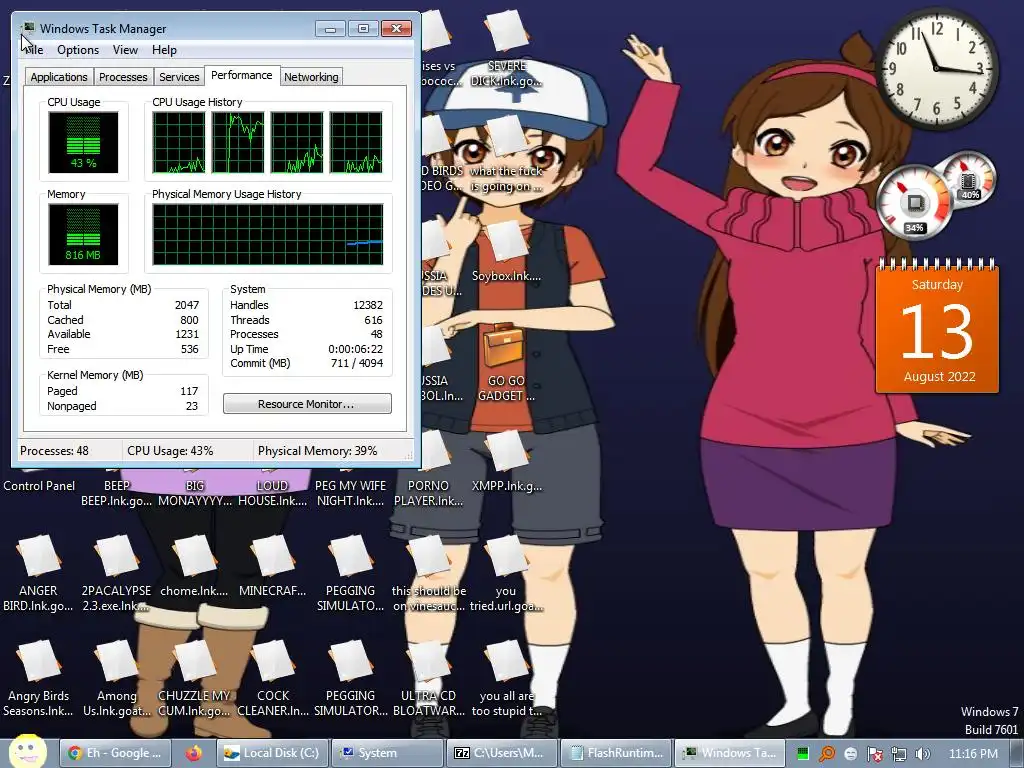The image size is (1024, 768).
Task: Open the volume speaker tray icon
Action: tap(922, 754)
